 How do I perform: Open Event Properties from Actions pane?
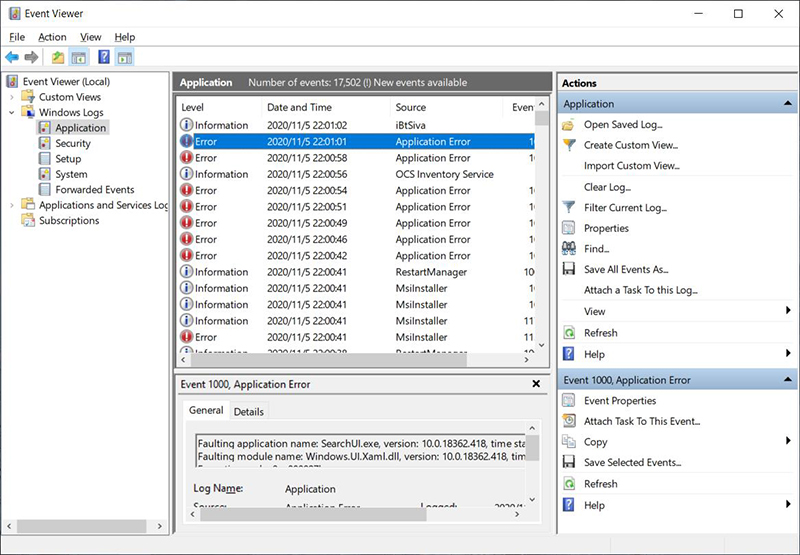(619, 401)
